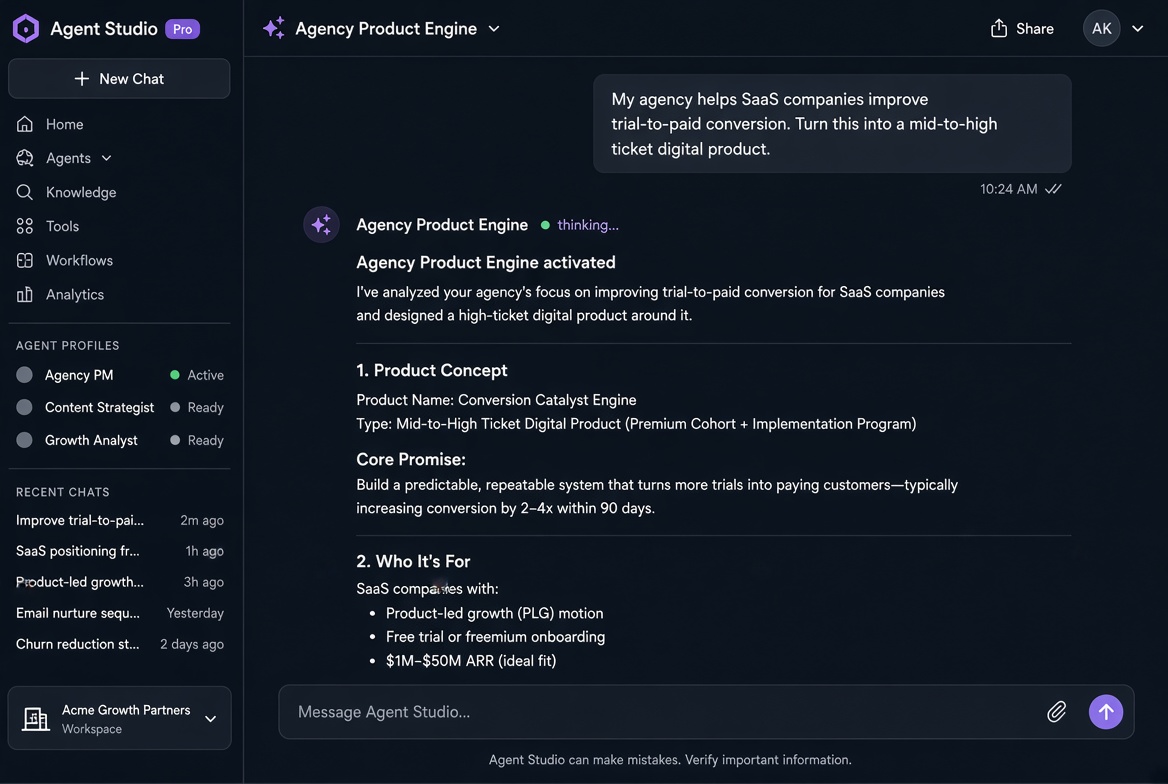
Task: Click the Workflows icon
Action: tap(25, 260)
